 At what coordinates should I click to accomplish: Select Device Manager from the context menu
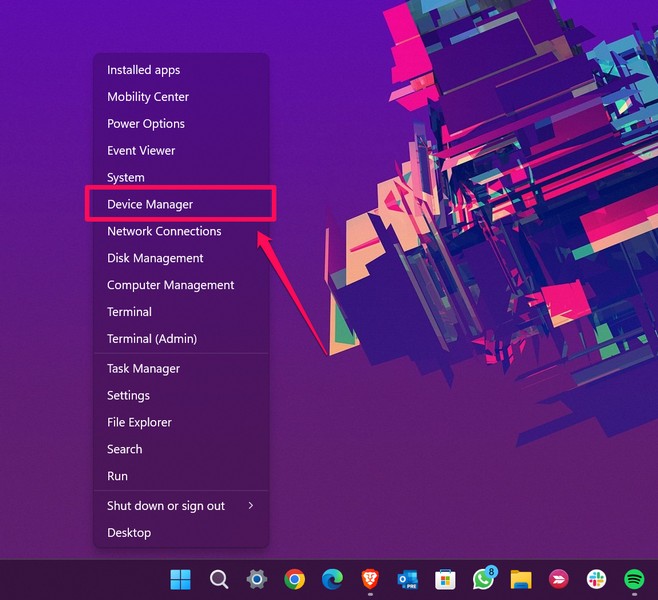[x=150, y=204]
